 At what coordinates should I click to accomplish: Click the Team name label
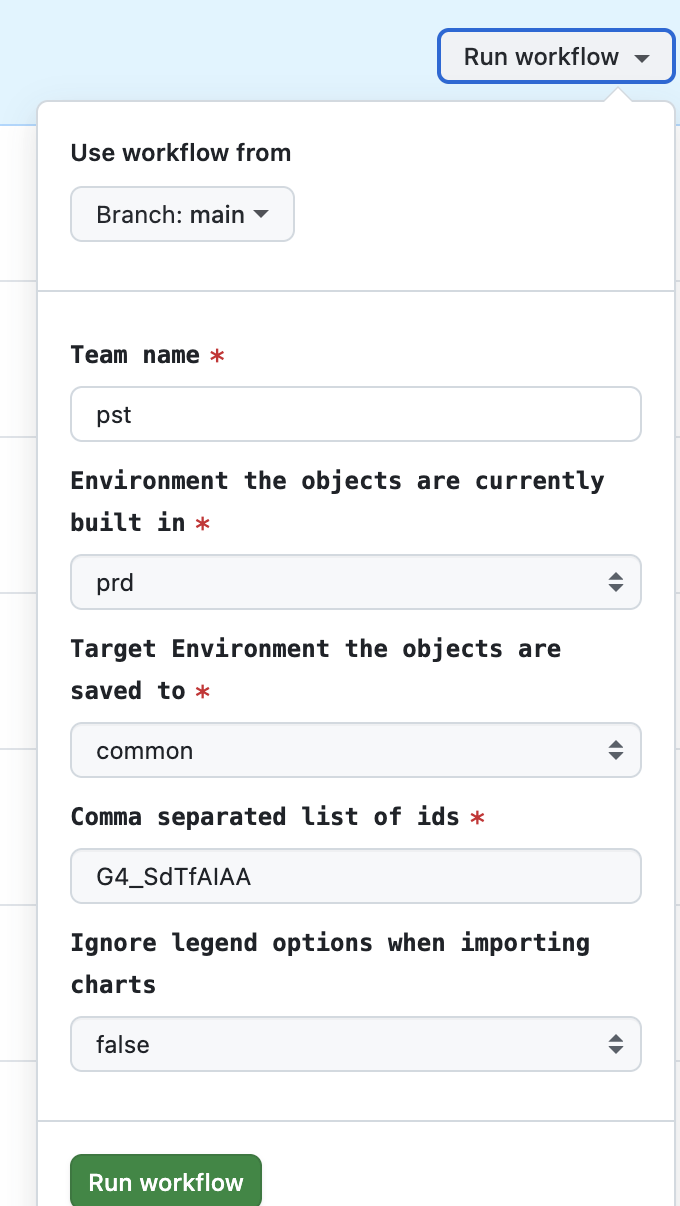pos(135,355)
